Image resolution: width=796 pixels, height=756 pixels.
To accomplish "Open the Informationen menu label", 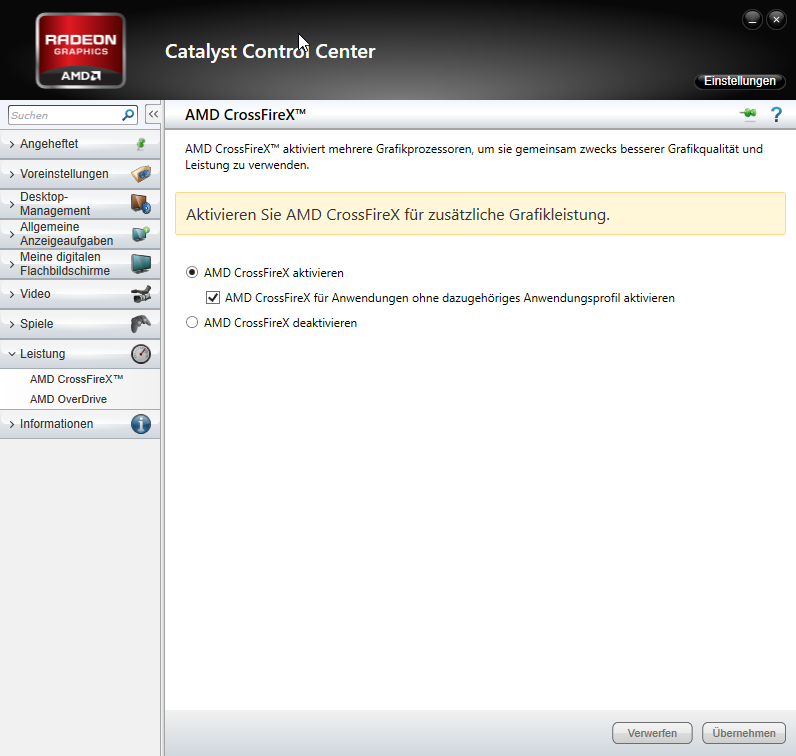I will click(x=56, y=424).
